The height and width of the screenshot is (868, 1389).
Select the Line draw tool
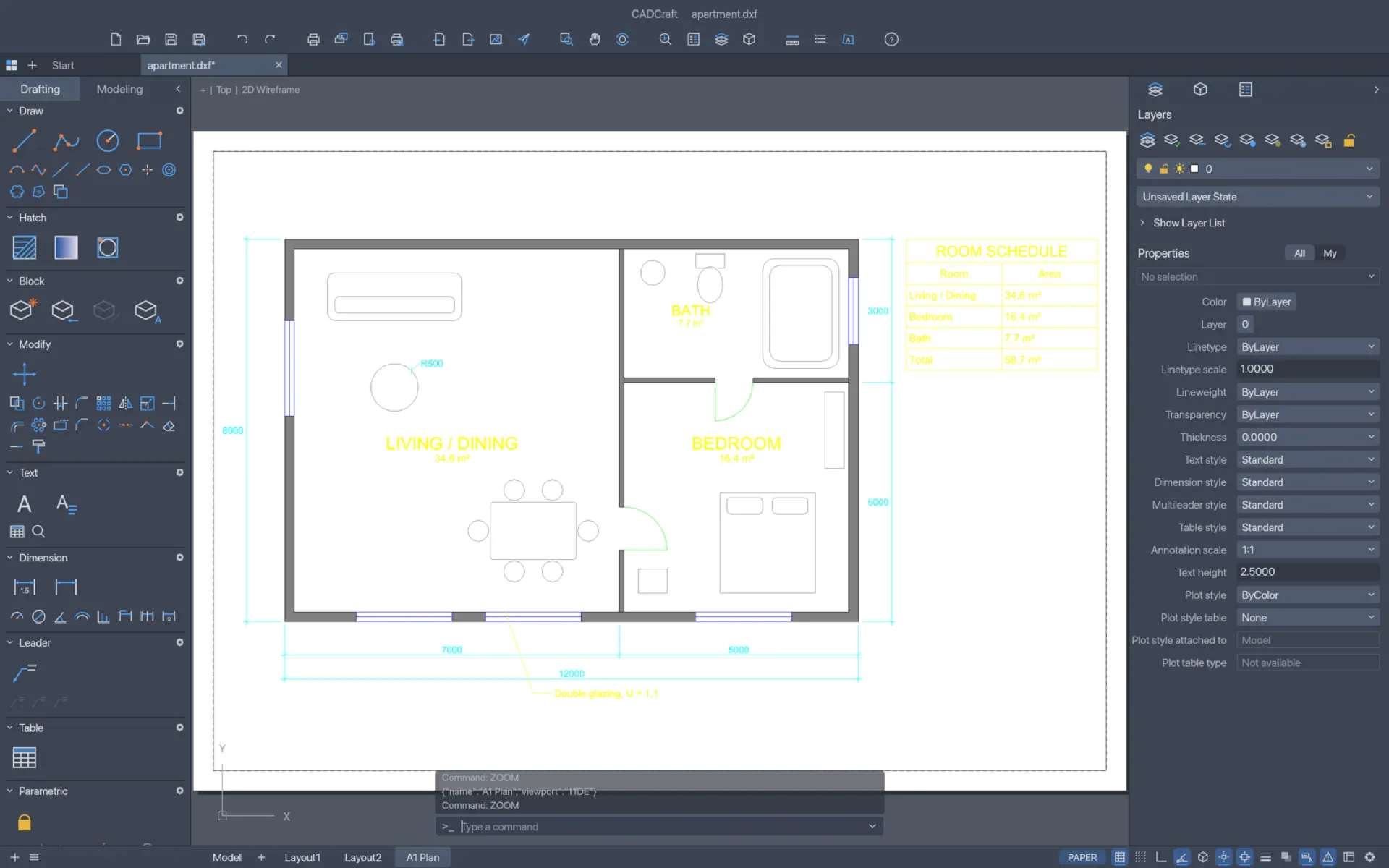pyautogui.click(x=24, y=140)
